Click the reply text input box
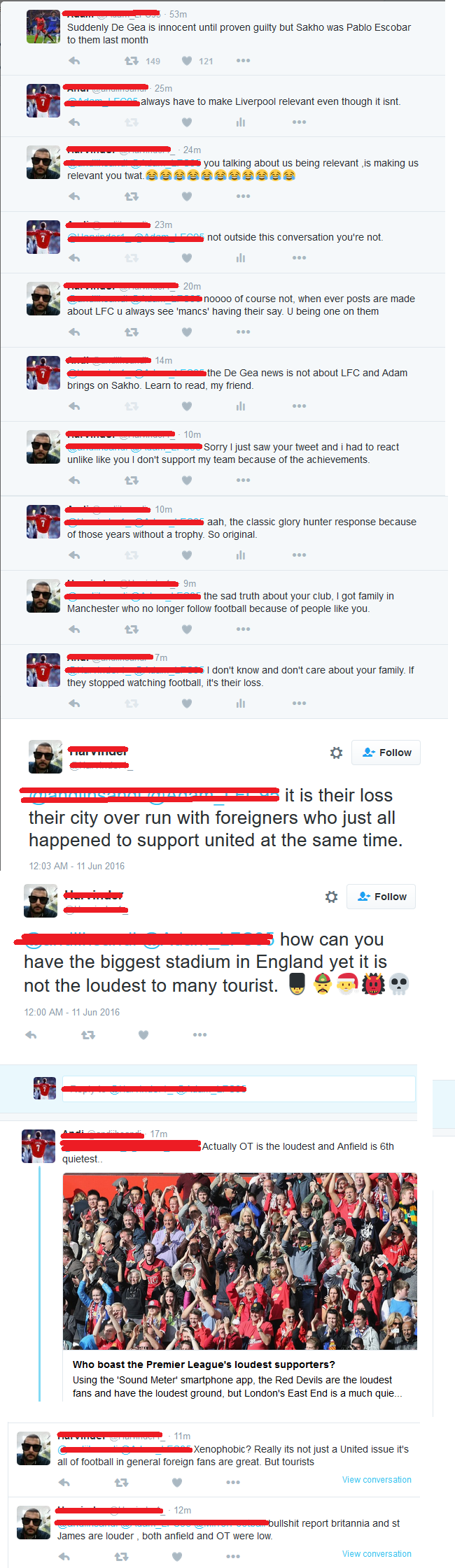The image size is (455, 1568). pos(238,1089)
